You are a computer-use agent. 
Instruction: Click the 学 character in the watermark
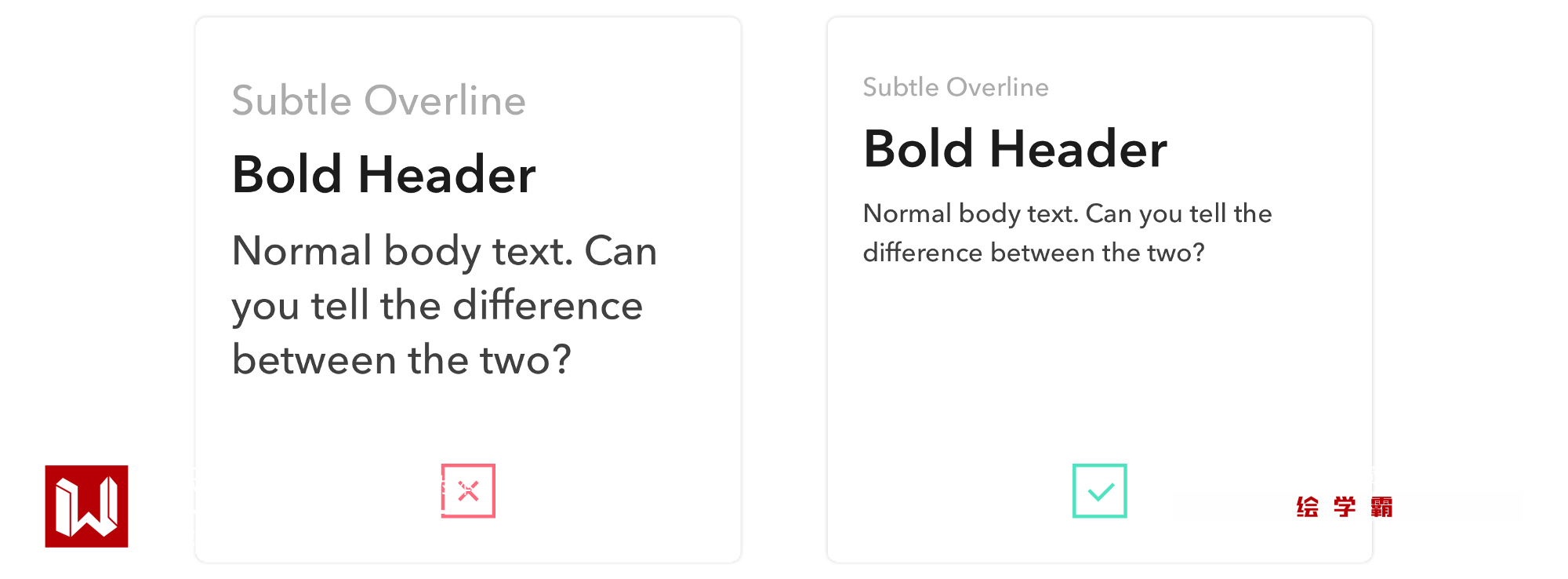(1344, 507)
